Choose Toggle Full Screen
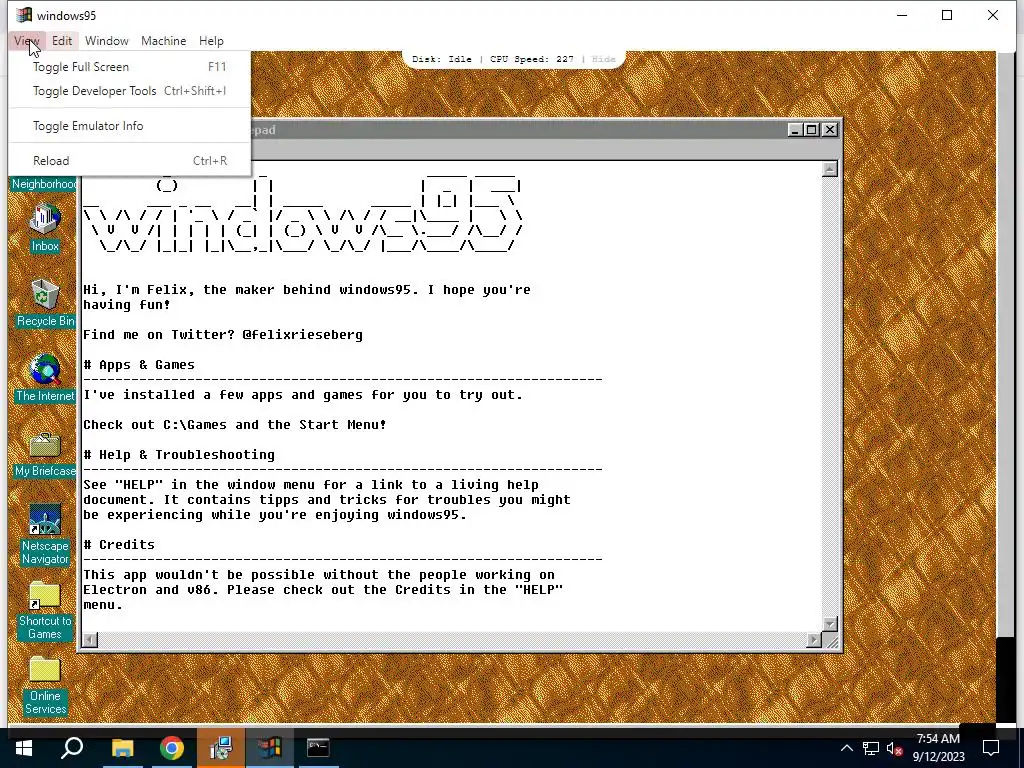 (129, 67)
